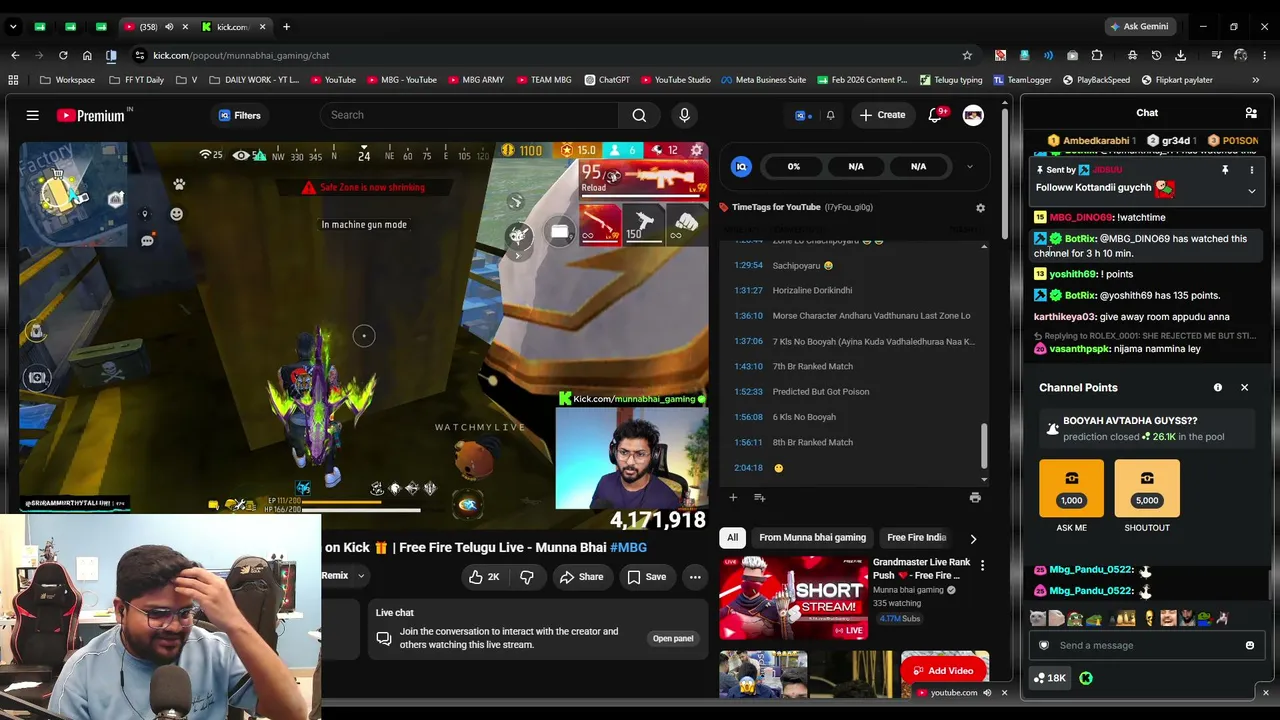1280x720 pixels.
Task: Print the timetags list
Action: pos(975,497)
